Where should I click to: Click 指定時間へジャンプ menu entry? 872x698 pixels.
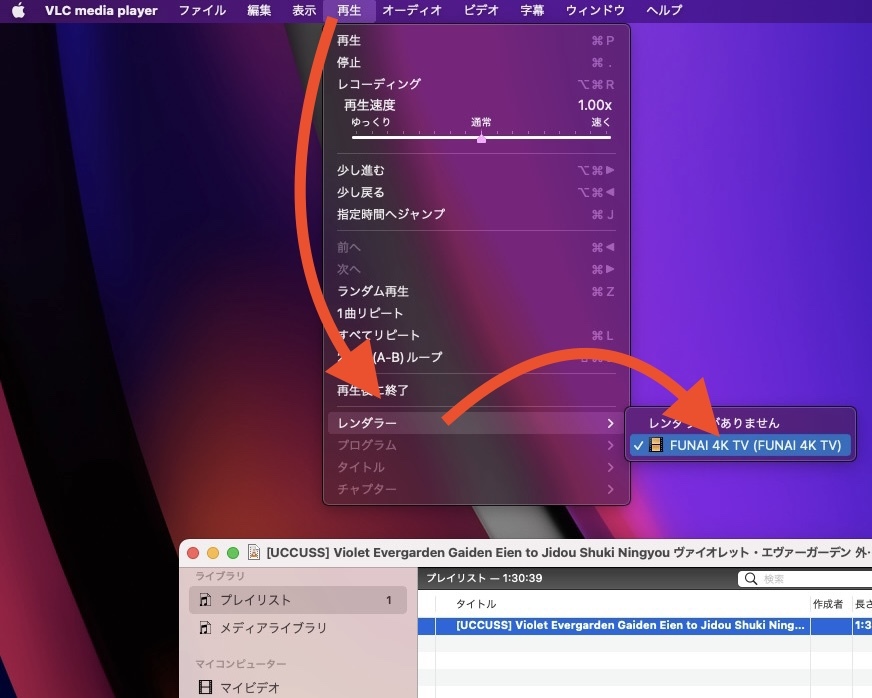[391, 214]
